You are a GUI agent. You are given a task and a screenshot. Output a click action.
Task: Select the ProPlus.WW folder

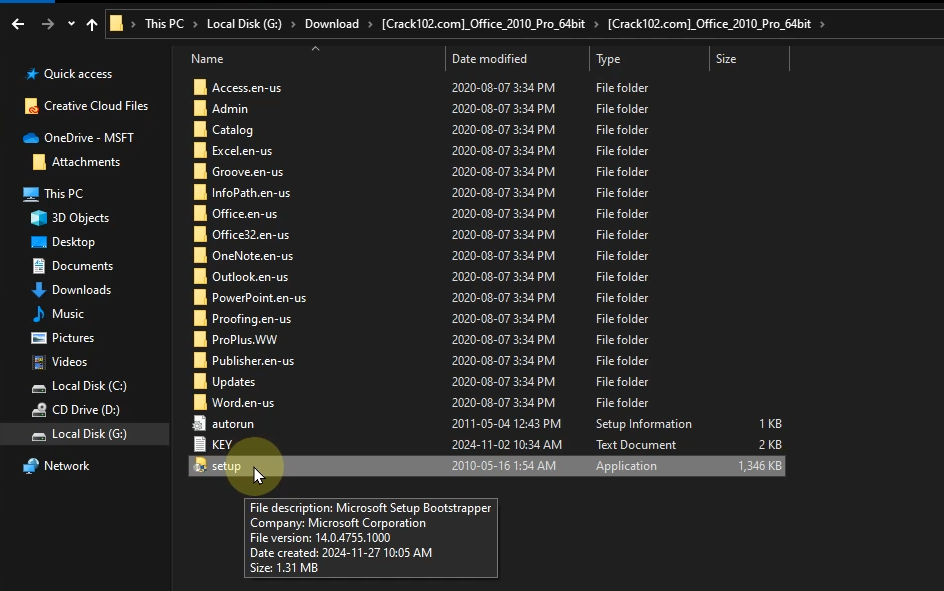[244, 340]
